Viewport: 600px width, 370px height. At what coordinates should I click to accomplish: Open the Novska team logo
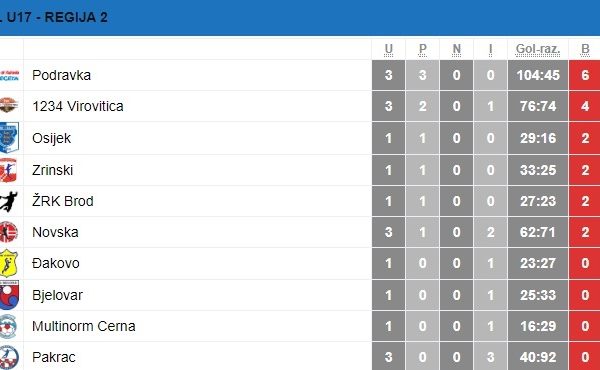click(x=9, y=232)
